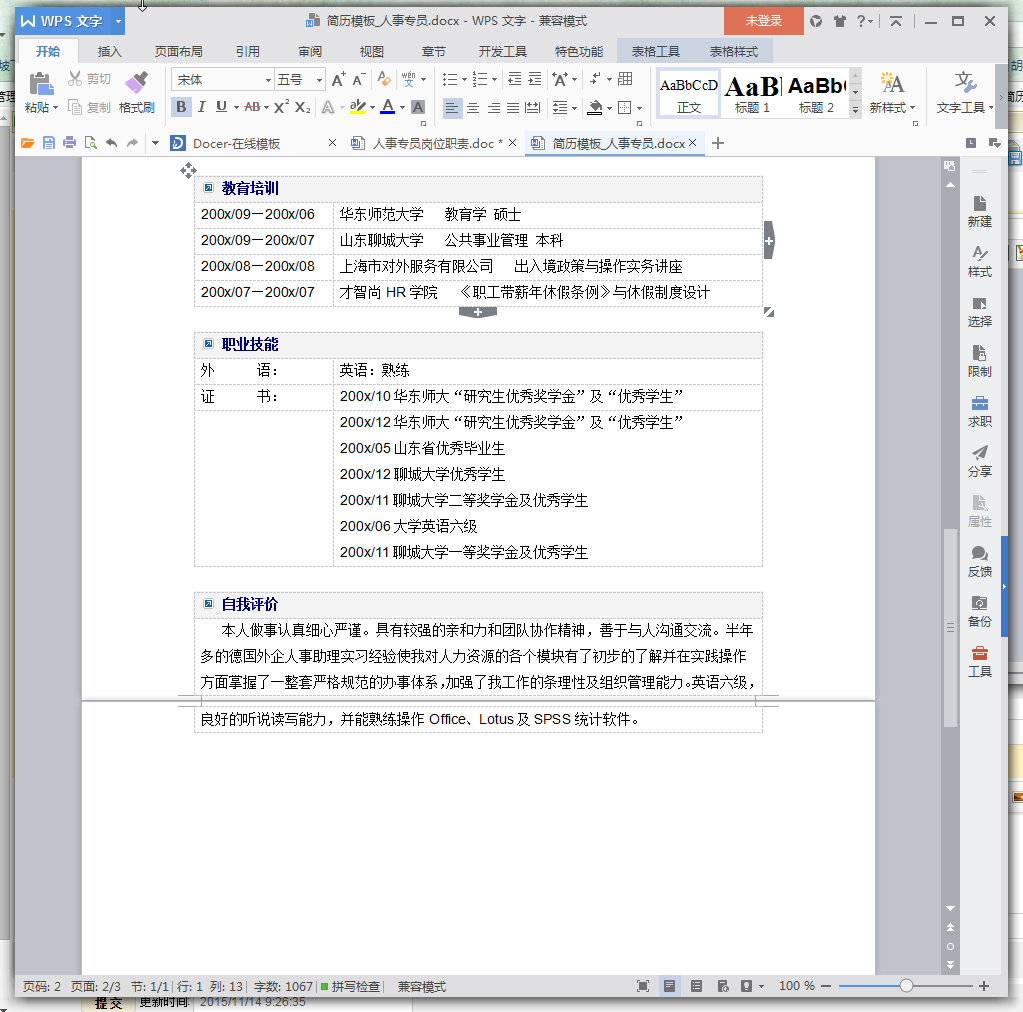Viewport: 1023px width, 1012px height.
Task: Open the WPS 文字 application menu arrow
Action: pos(118,21)
